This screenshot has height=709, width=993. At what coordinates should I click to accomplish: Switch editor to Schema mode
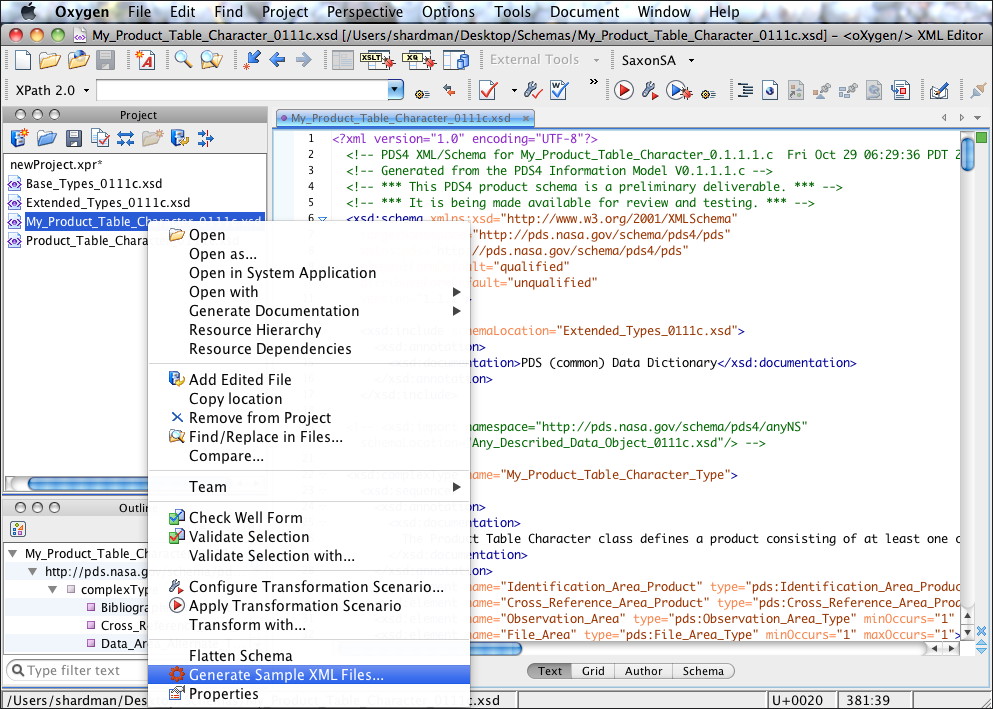(x=703, y=671)
